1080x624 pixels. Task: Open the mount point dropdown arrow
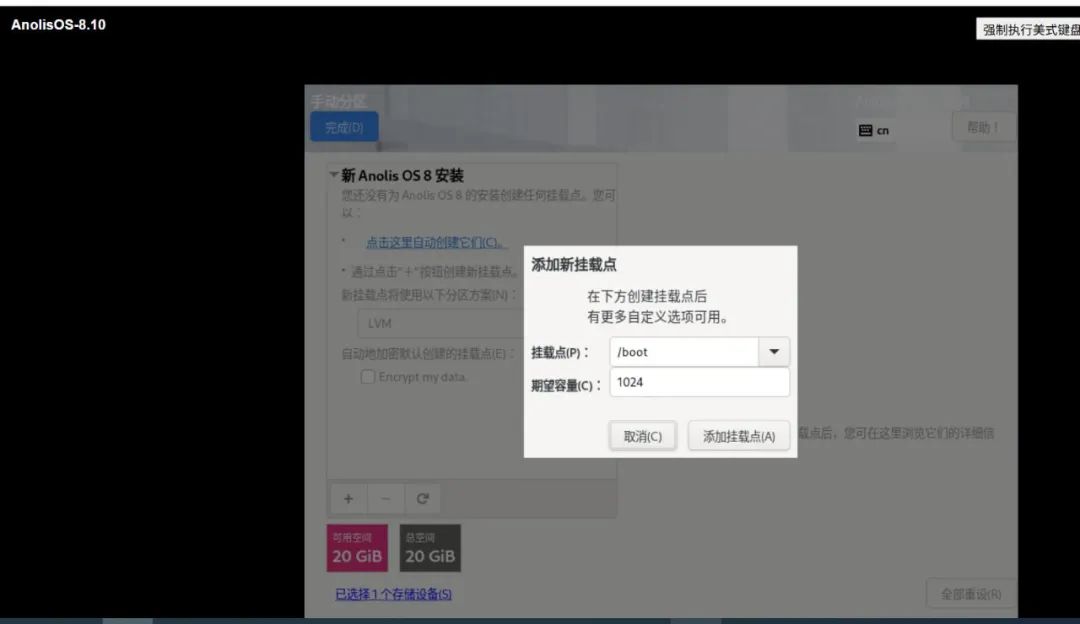(x=774, y=352)
